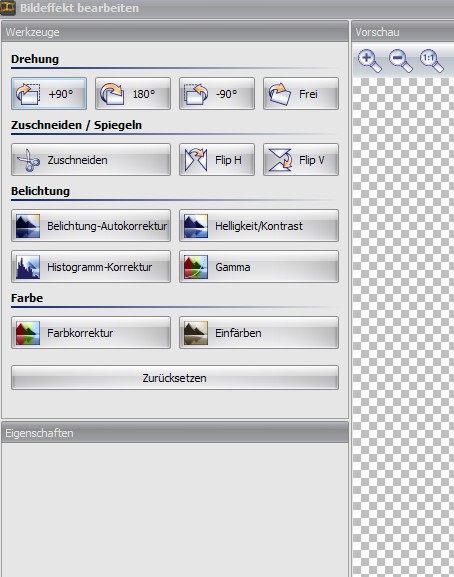Screen dimensions: 454x577
Task: Click the checkered preview canvas
Action: point(403,327)
